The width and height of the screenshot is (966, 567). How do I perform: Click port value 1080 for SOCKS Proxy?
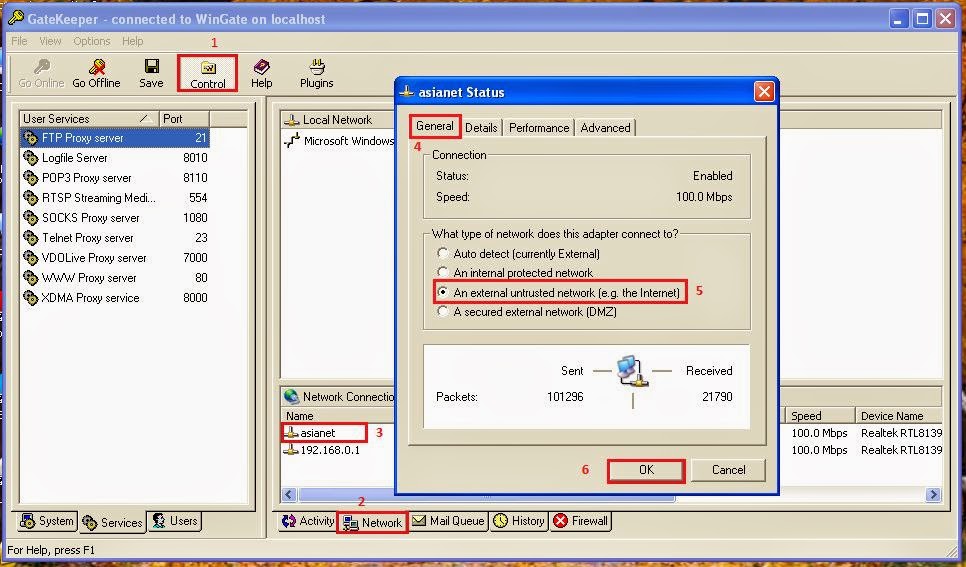click(195, 218)
